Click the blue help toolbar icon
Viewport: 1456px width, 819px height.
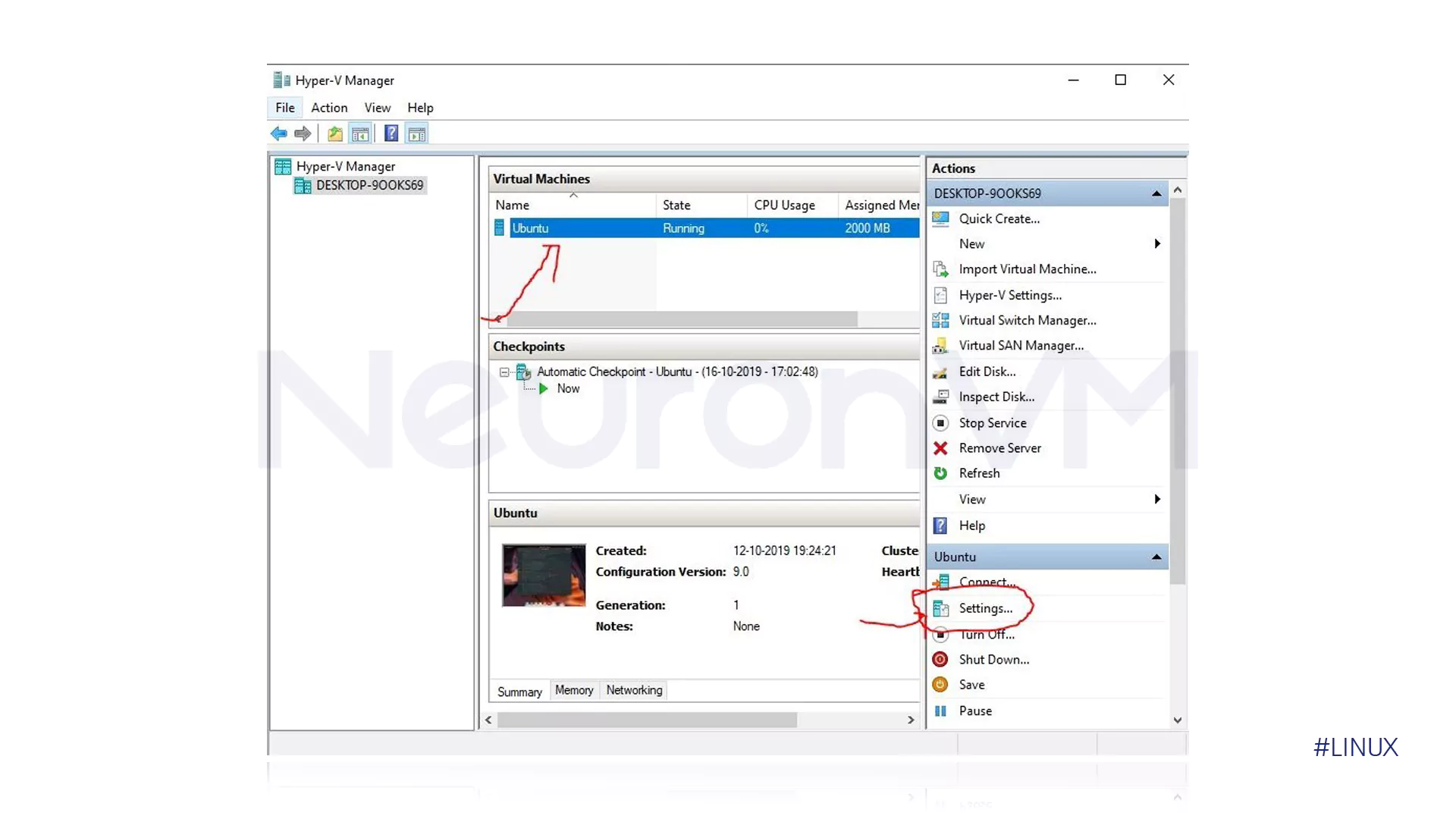coord(391,134)
